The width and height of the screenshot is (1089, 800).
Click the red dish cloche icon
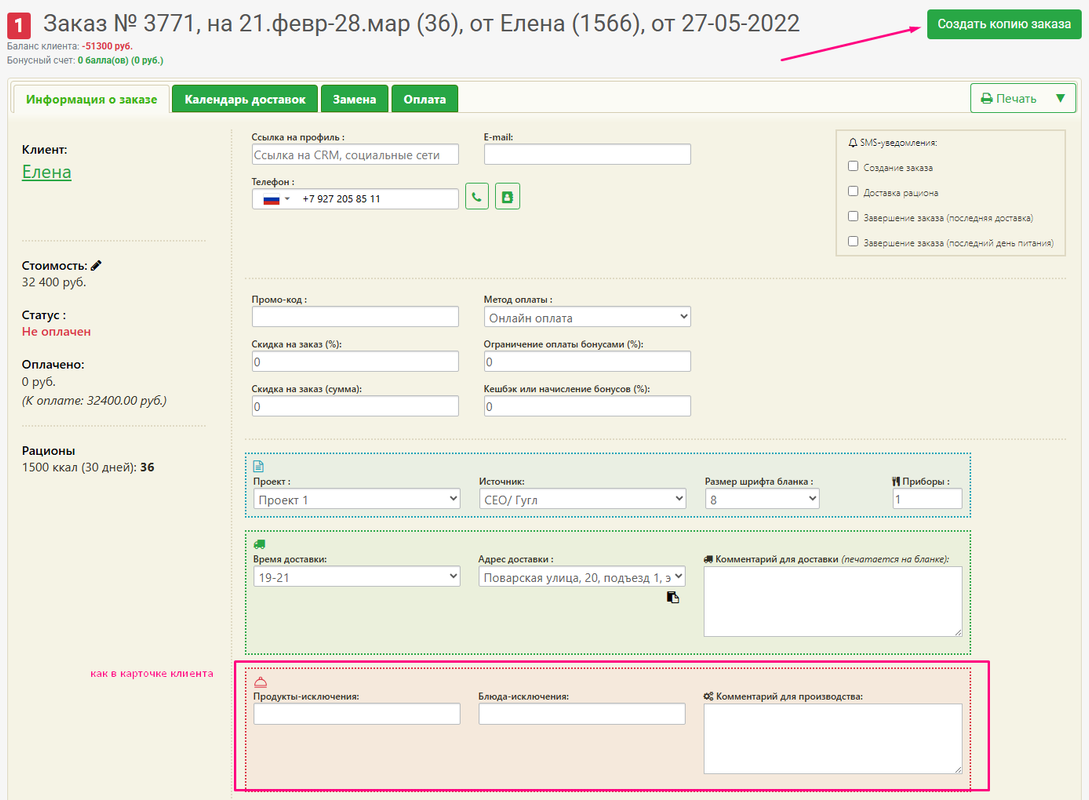[x=260, y=681]
